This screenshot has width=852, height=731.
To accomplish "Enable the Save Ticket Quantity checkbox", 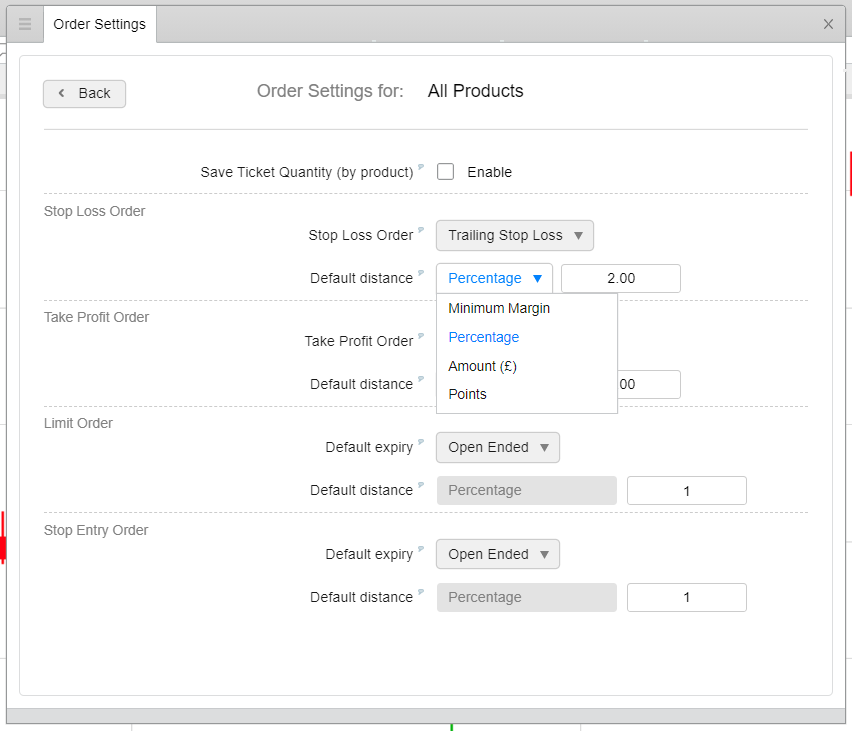I will point(446,172).
